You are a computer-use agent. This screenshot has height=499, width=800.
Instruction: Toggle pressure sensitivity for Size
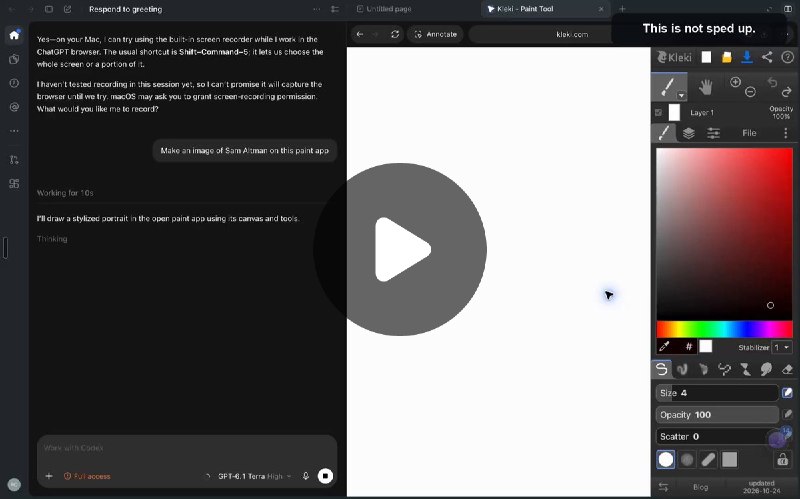[787, 393]
